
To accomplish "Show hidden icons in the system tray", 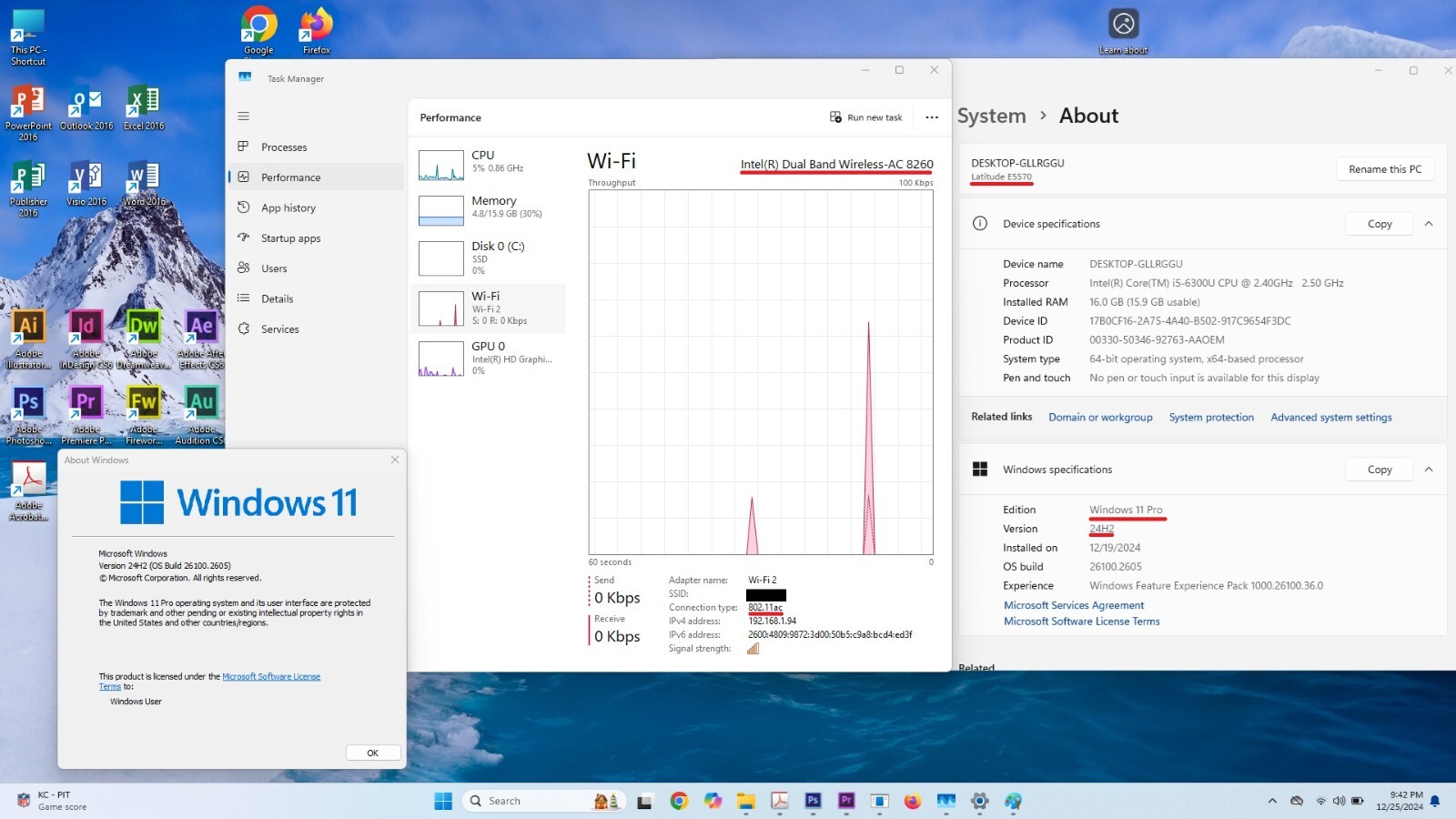I will [x=1272, y=801].
